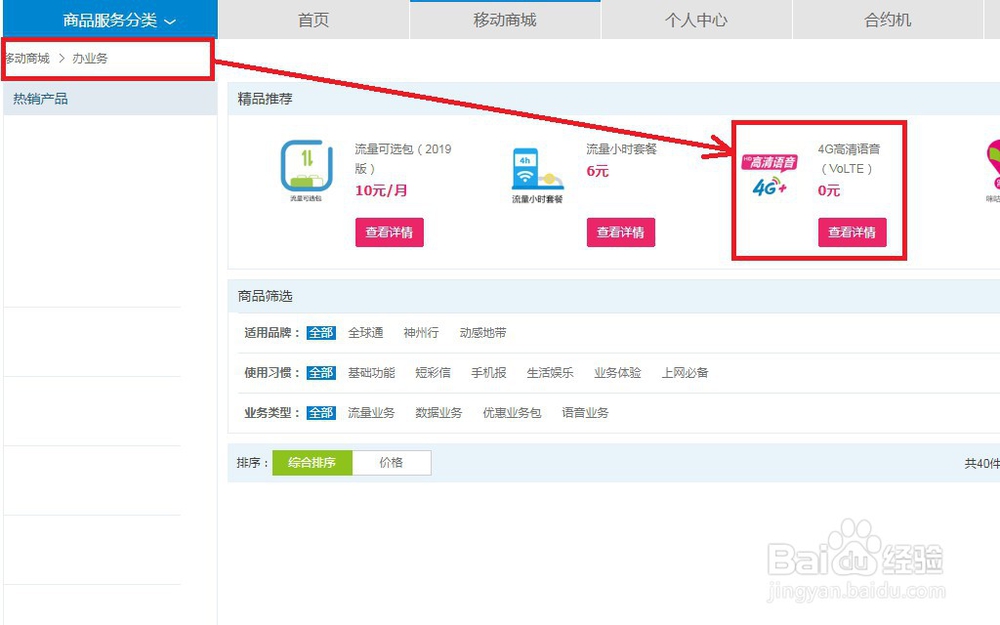
Task: Filter usage by 上网必备
Action: coord(684,373)
